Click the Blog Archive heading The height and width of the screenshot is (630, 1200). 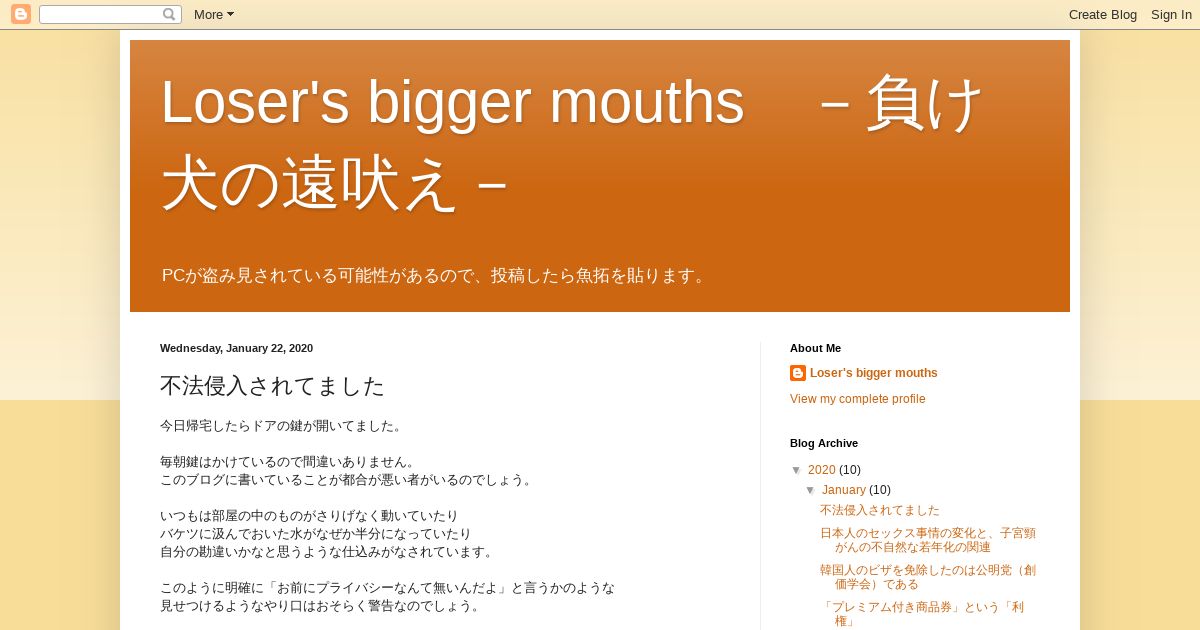pos(824,443)
